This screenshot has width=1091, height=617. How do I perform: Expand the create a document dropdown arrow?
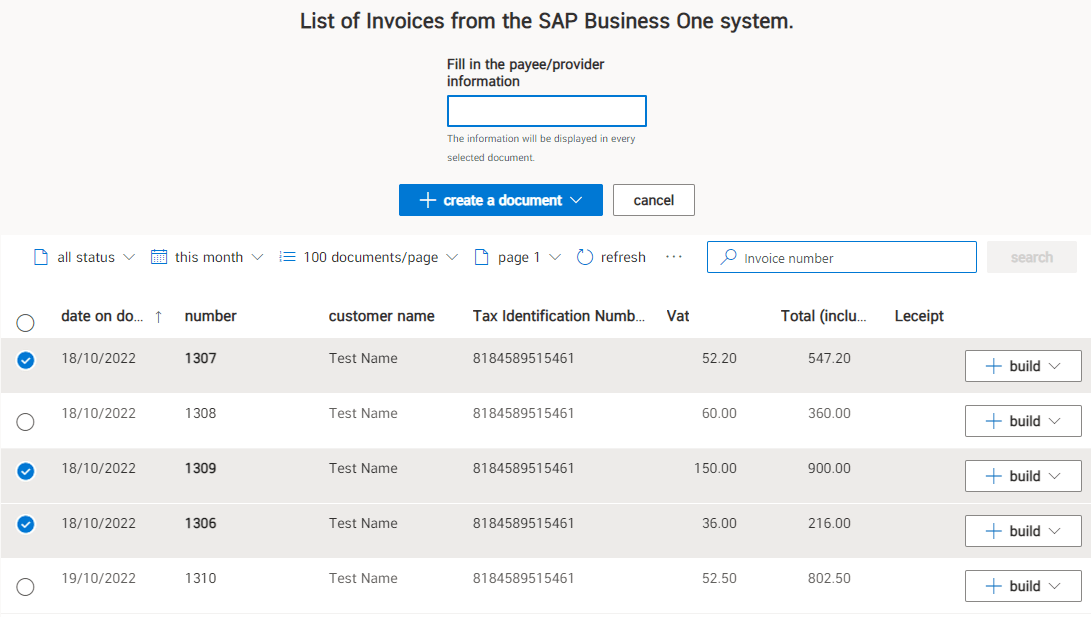(x=578, y=200)
